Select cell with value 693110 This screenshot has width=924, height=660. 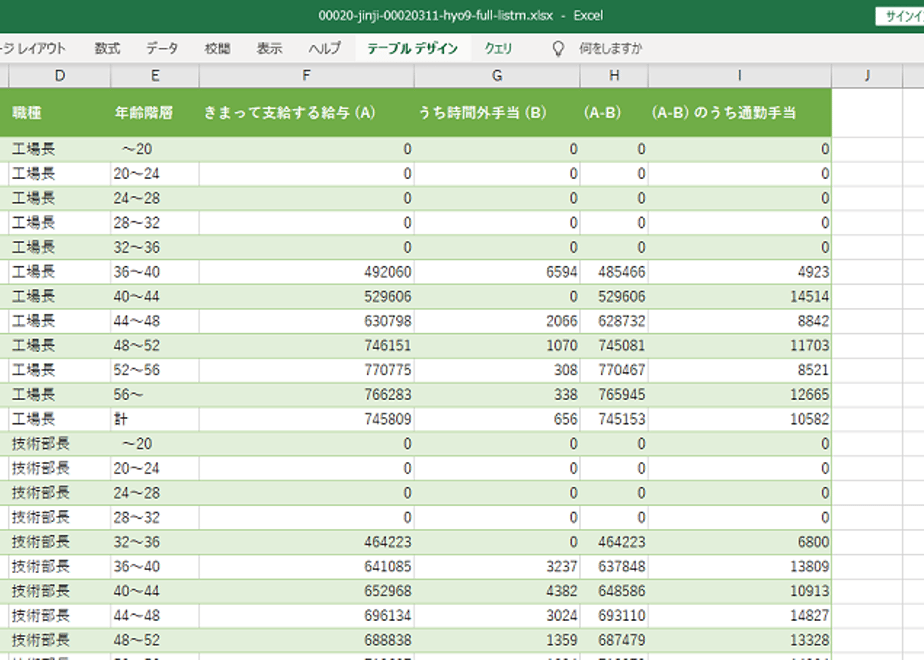point(614,616)
